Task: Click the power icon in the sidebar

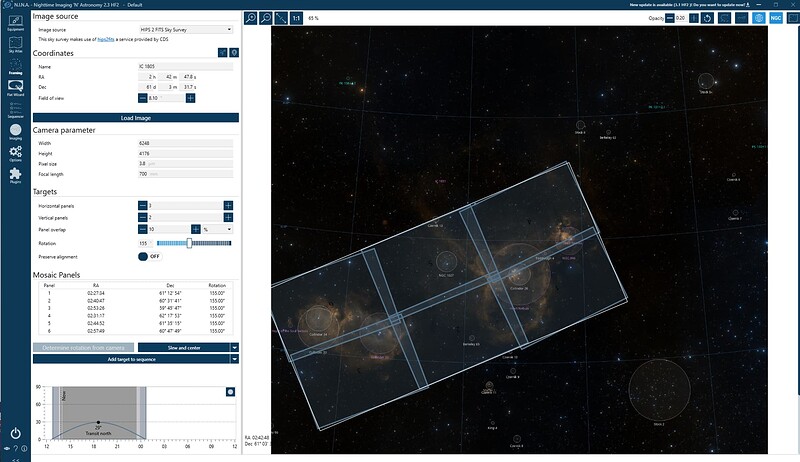Action: pos(15,433)
